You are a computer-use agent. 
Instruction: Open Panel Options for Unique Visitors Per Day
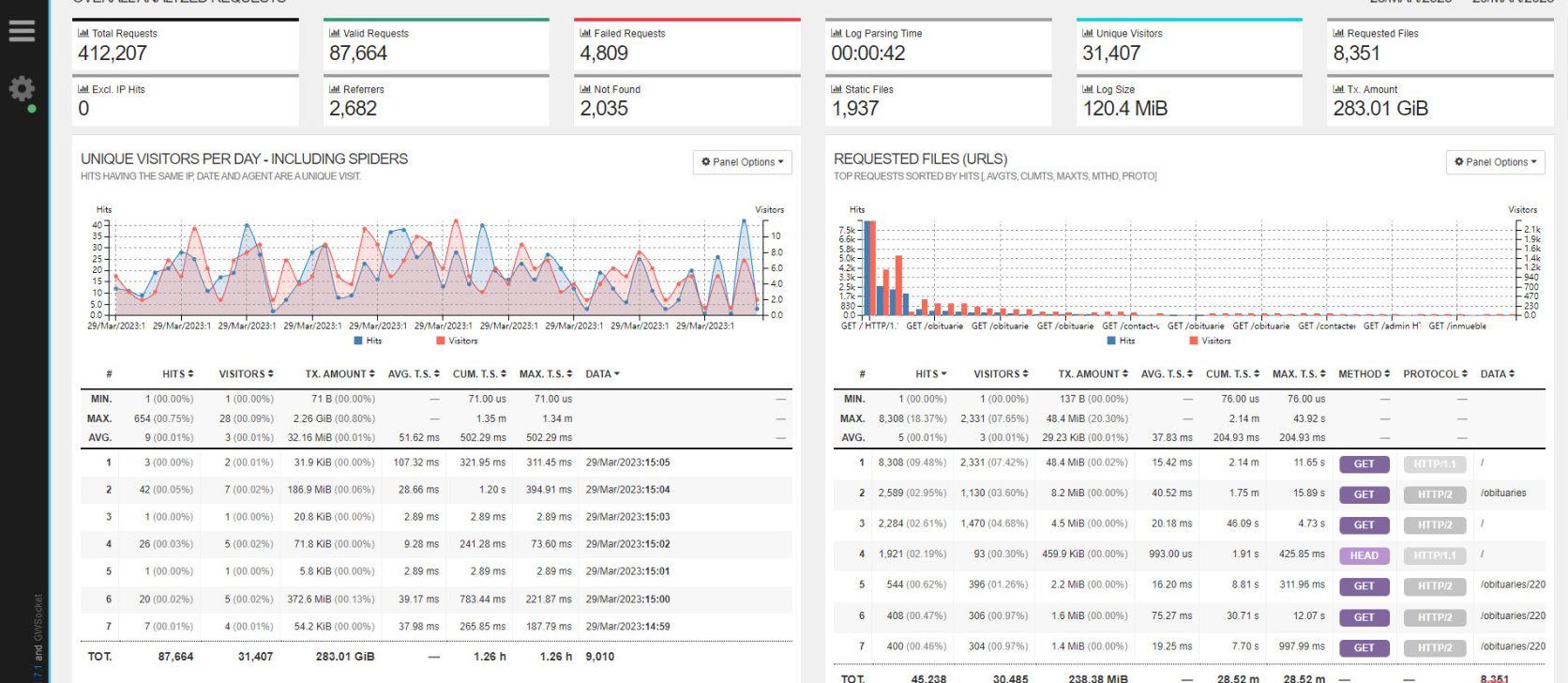[743, 162]
